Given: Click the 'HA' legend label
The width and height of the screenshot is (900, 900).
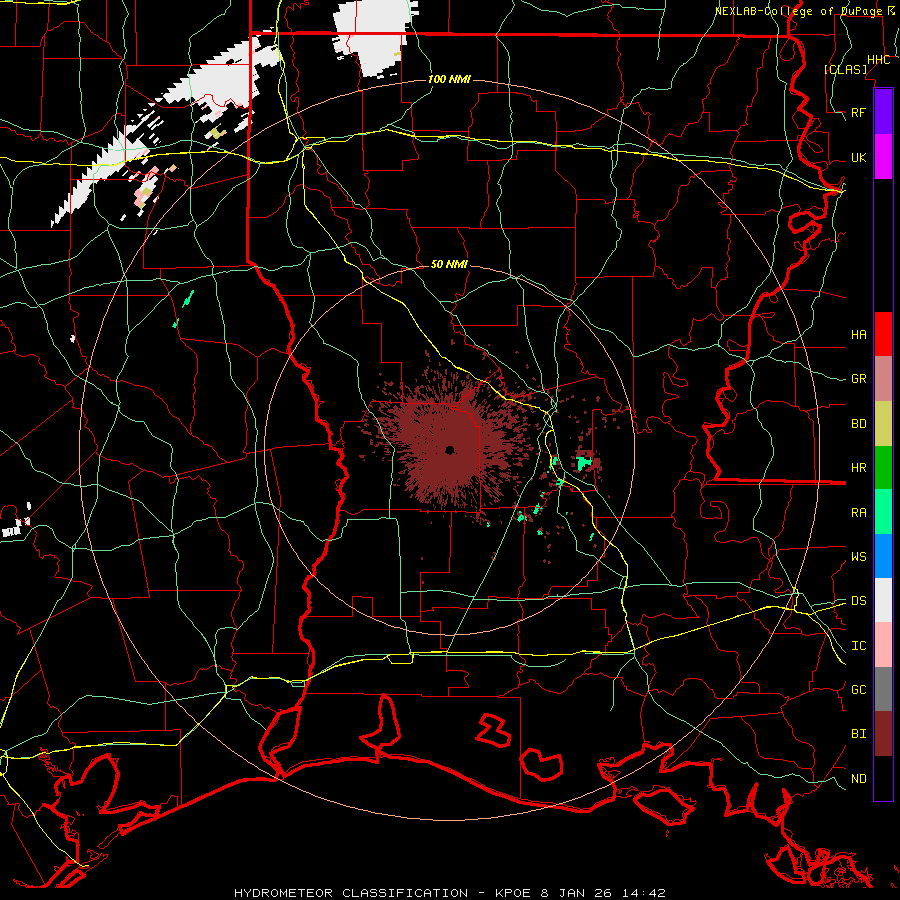Looking at the screenshot, I should 858,334.
